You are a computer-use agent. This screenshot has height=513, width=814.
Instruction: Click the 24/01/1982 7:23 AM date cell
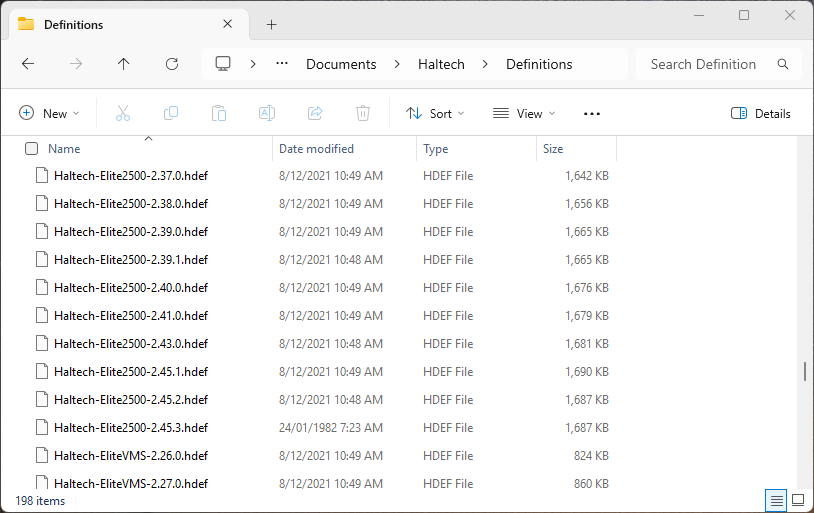tap(331, 428)
